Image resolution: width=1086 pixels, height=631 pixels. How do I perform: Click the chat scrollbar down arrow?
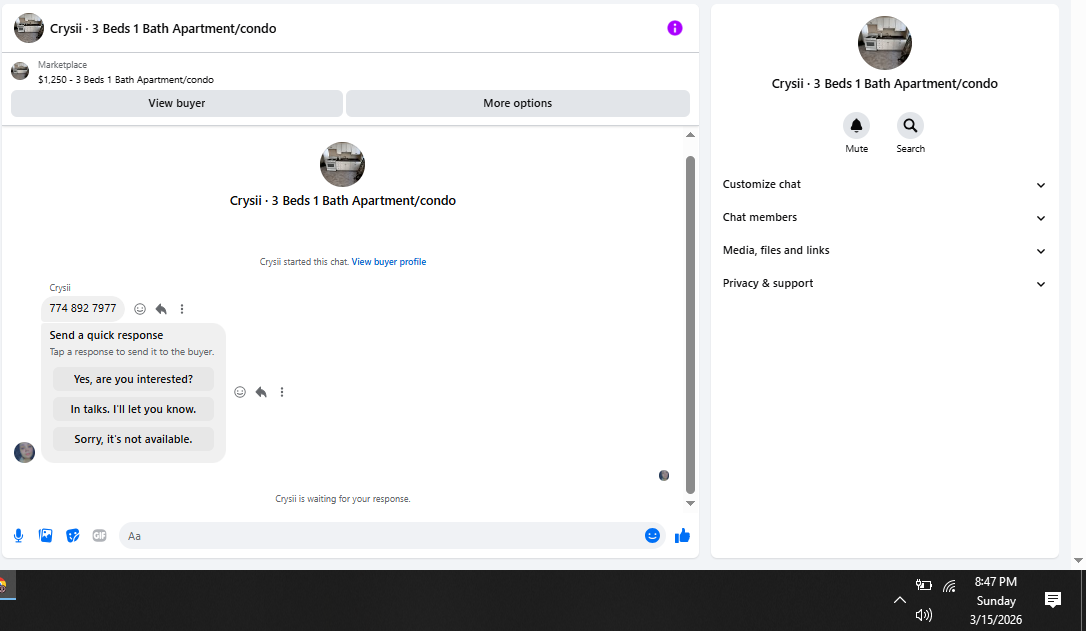tap(690, 504)
